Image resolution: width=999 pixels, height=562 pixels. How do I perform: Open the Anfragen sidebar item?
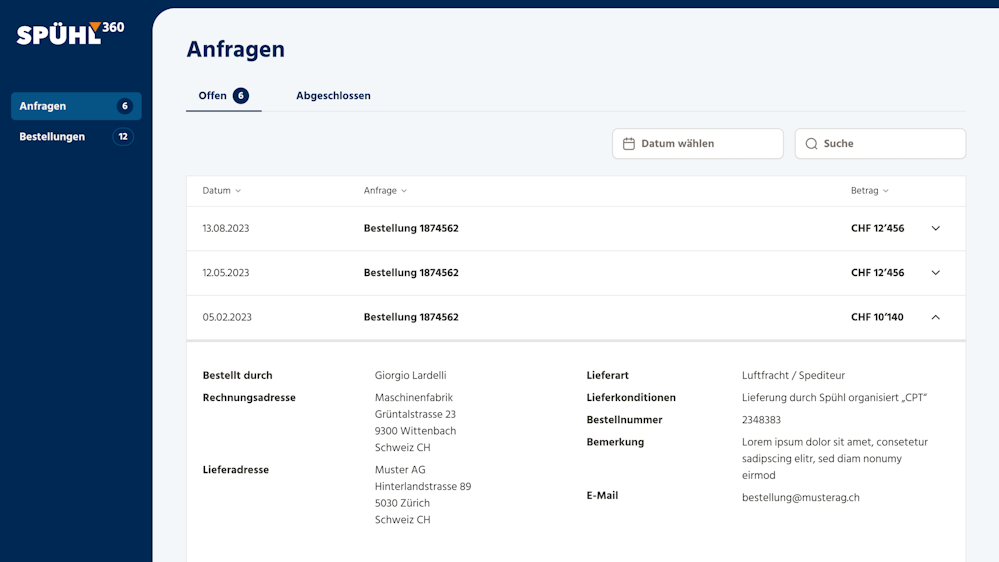tap(76, 106)
